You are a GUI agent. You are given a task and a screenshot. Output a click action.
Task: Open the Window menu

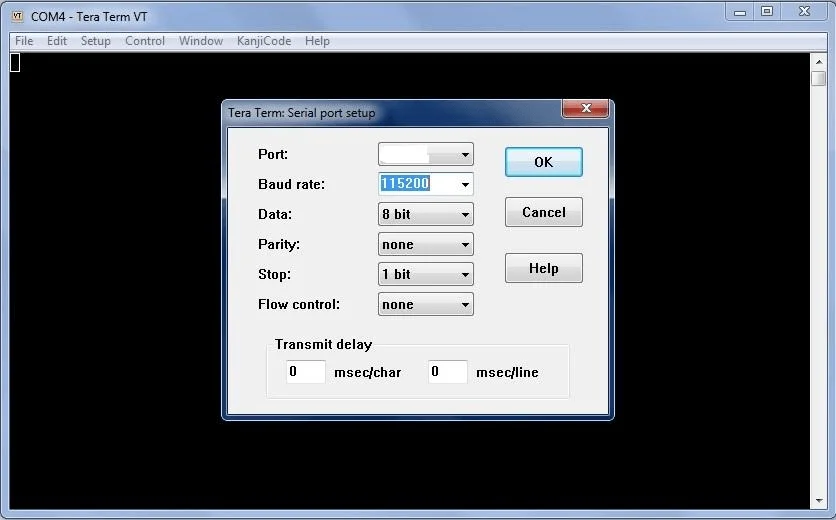pos(200,41)
